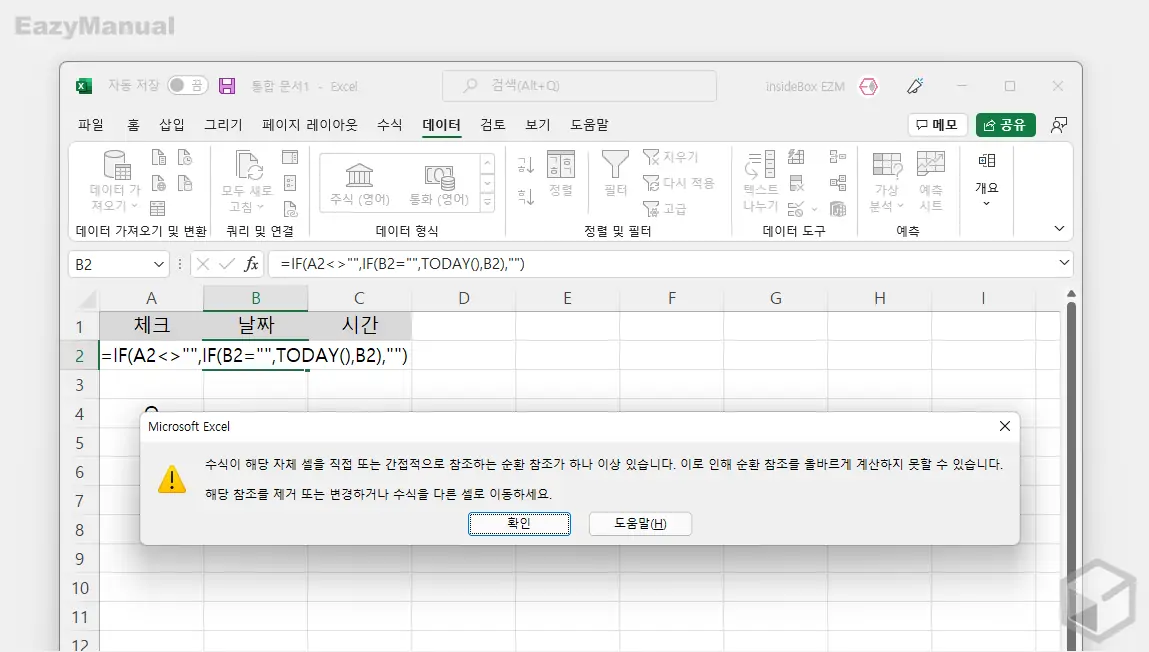Collapse the ribbon via the bottom-right chevron

coord(1057,229)
